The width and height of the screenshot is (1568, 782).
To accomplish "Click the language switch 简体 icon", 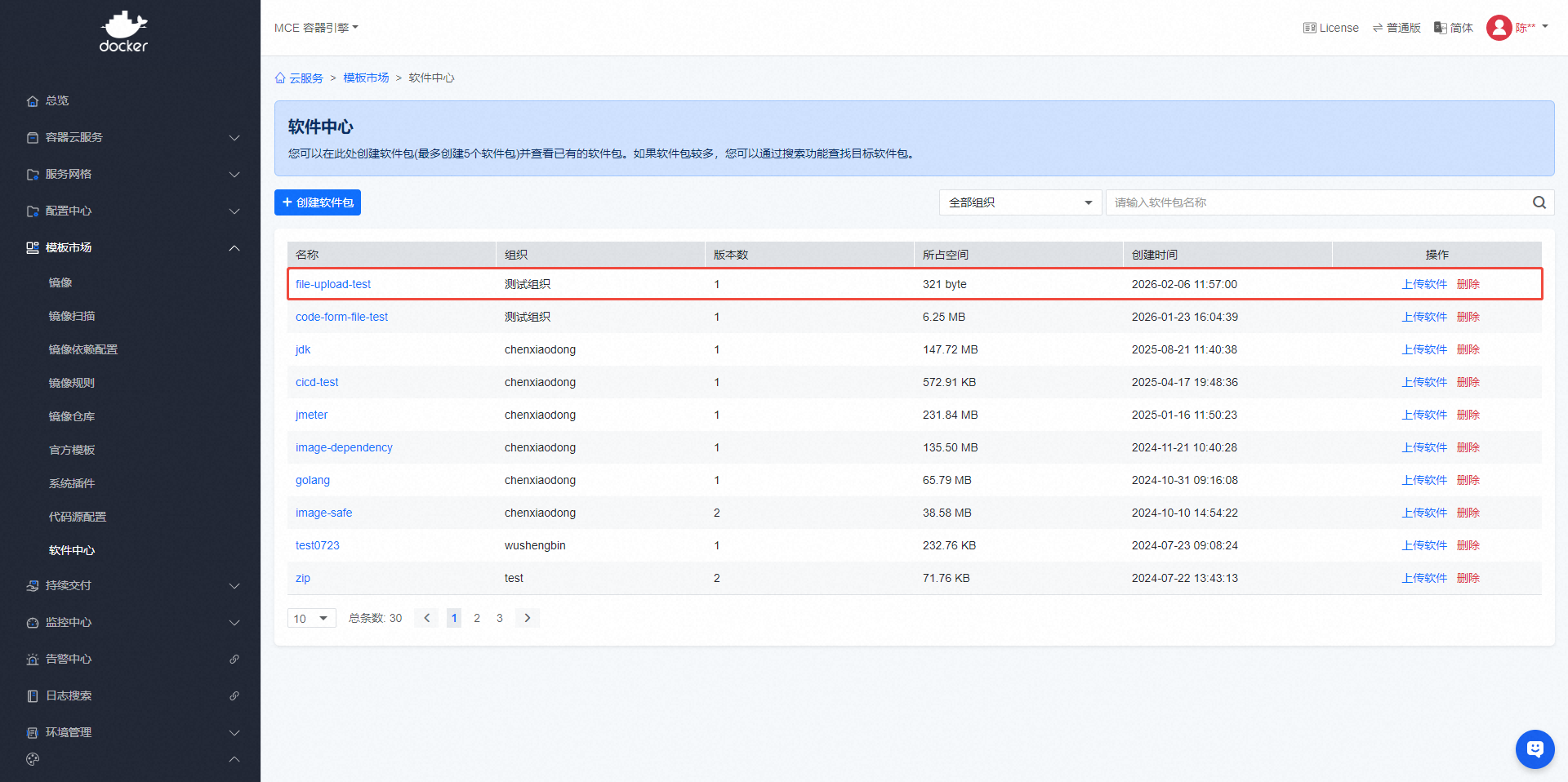I will coord(1453,28).
